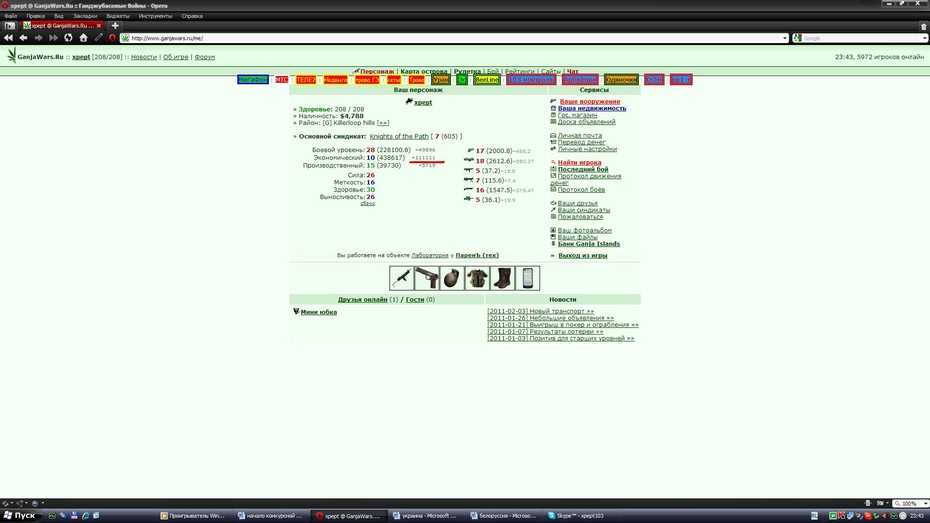Image resolution: width=930 pixels, height=523 pixels.
Task: Click the MTC banner button
Action: tap(281, 79)
